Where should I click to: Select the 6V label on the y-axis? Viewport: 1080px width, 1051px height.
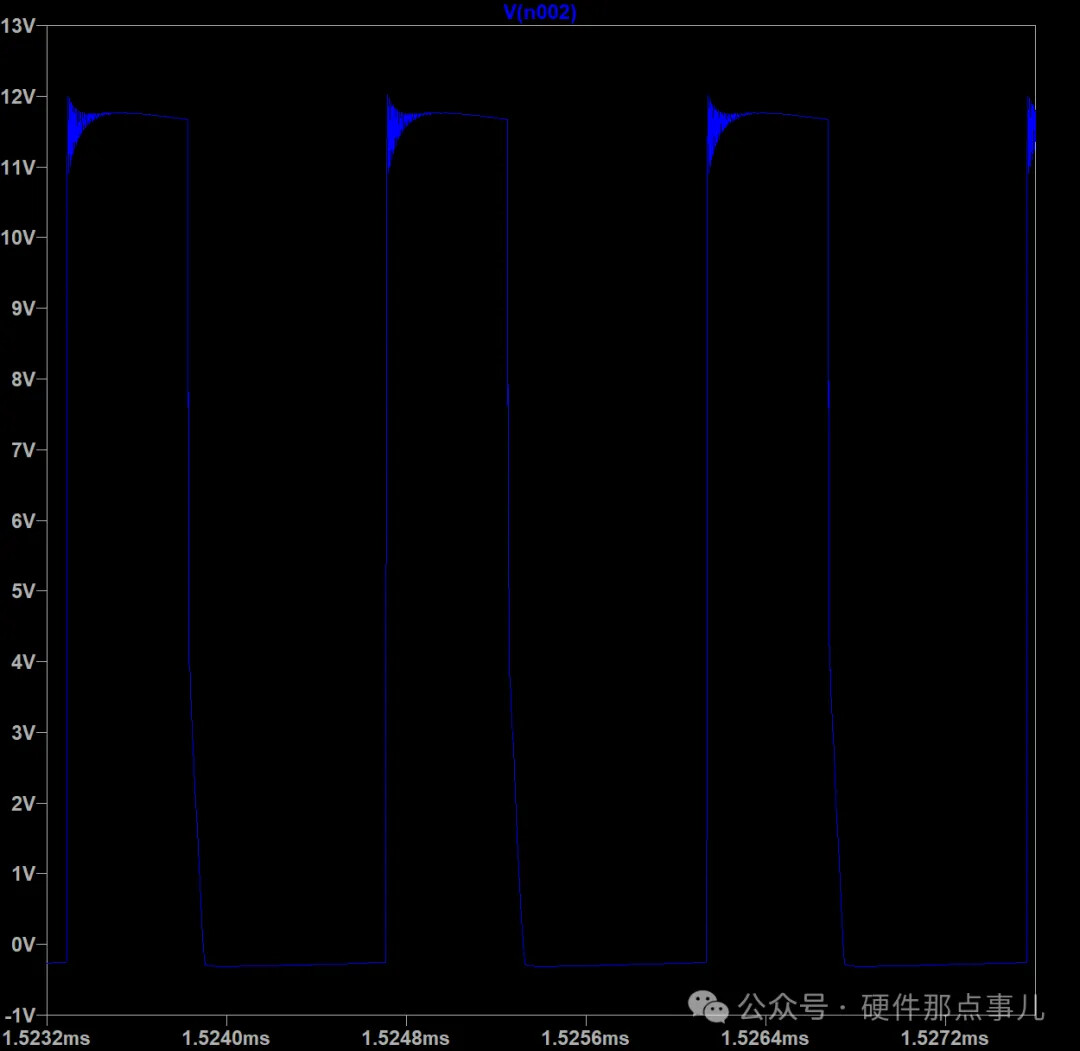22,521
